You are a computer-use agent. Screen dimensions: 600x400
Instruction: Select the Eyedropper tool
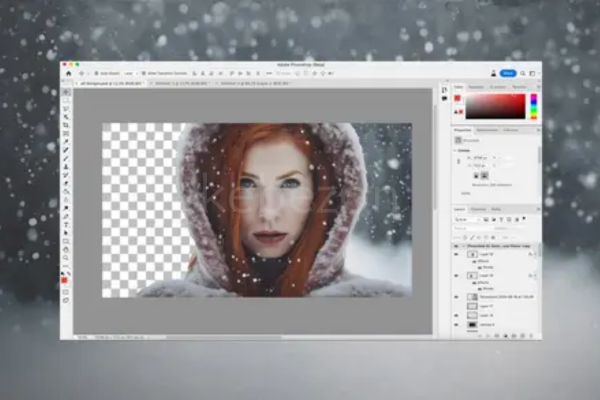pyautogui.click(x=66, y=142)
